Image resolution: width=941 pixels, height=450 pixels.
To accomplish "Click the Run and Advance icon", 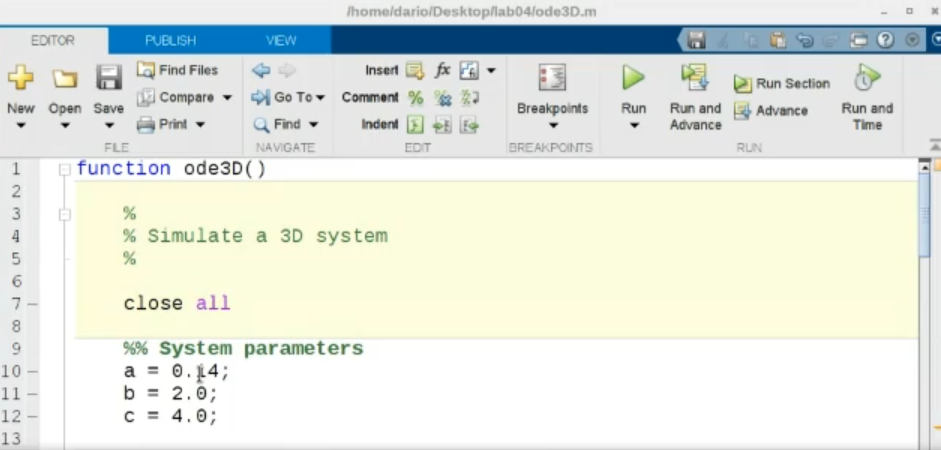I will (695, 78).
